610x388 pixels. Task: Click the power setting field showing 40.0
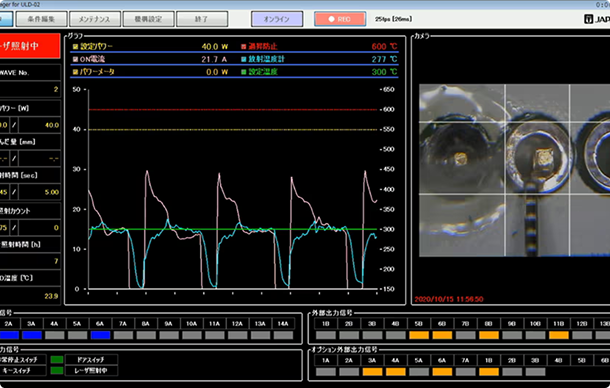tap(40, 125)
